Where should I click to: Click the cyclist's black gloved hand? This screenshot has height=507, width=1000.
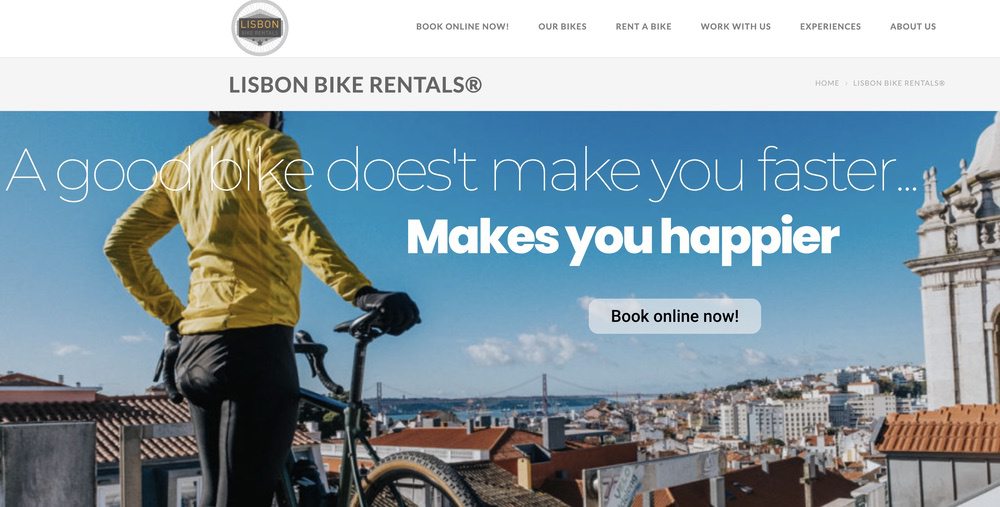(x=388, y=309)
